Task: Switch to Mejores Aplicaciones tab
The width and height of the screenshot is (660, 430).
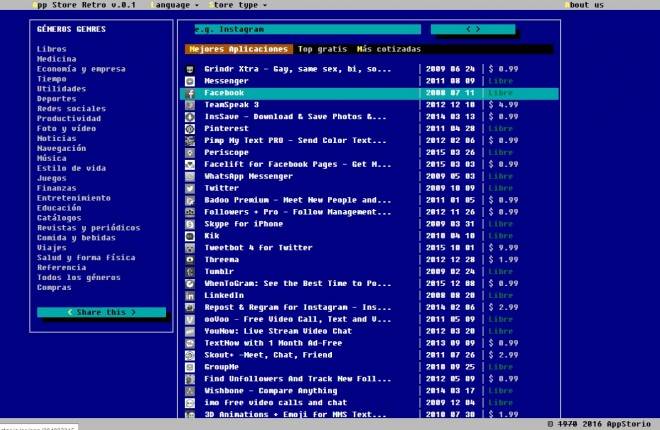Action: (239, 49)
